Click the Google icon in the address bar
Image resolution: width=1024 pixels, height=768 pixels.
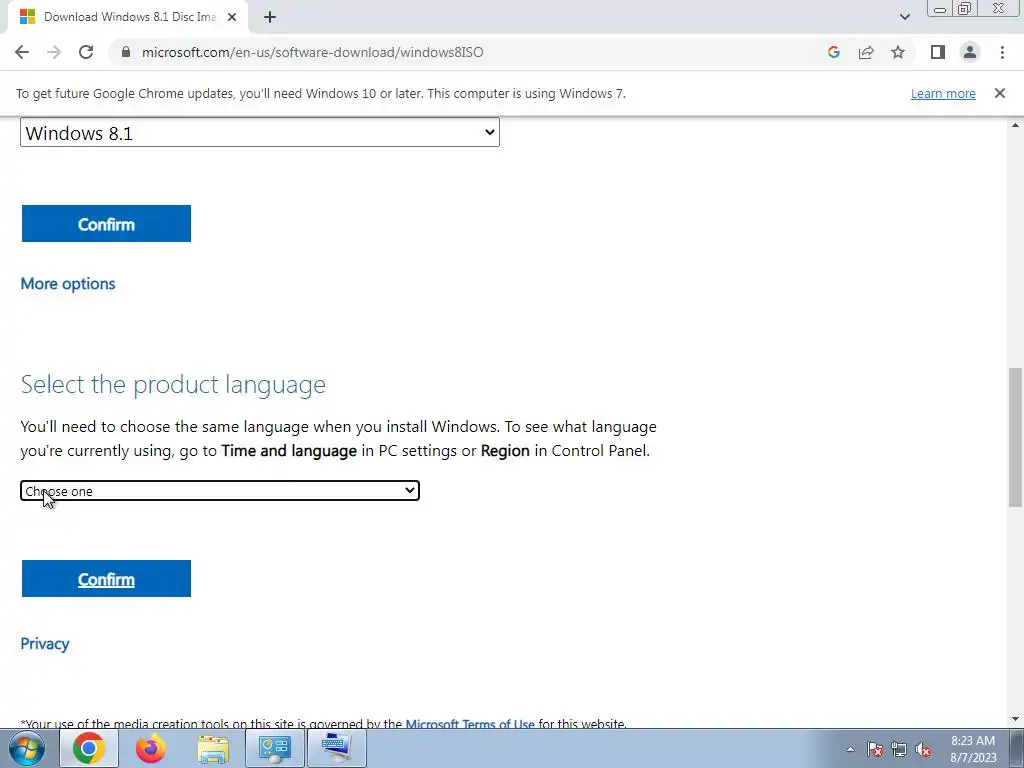tap(833, 52)
